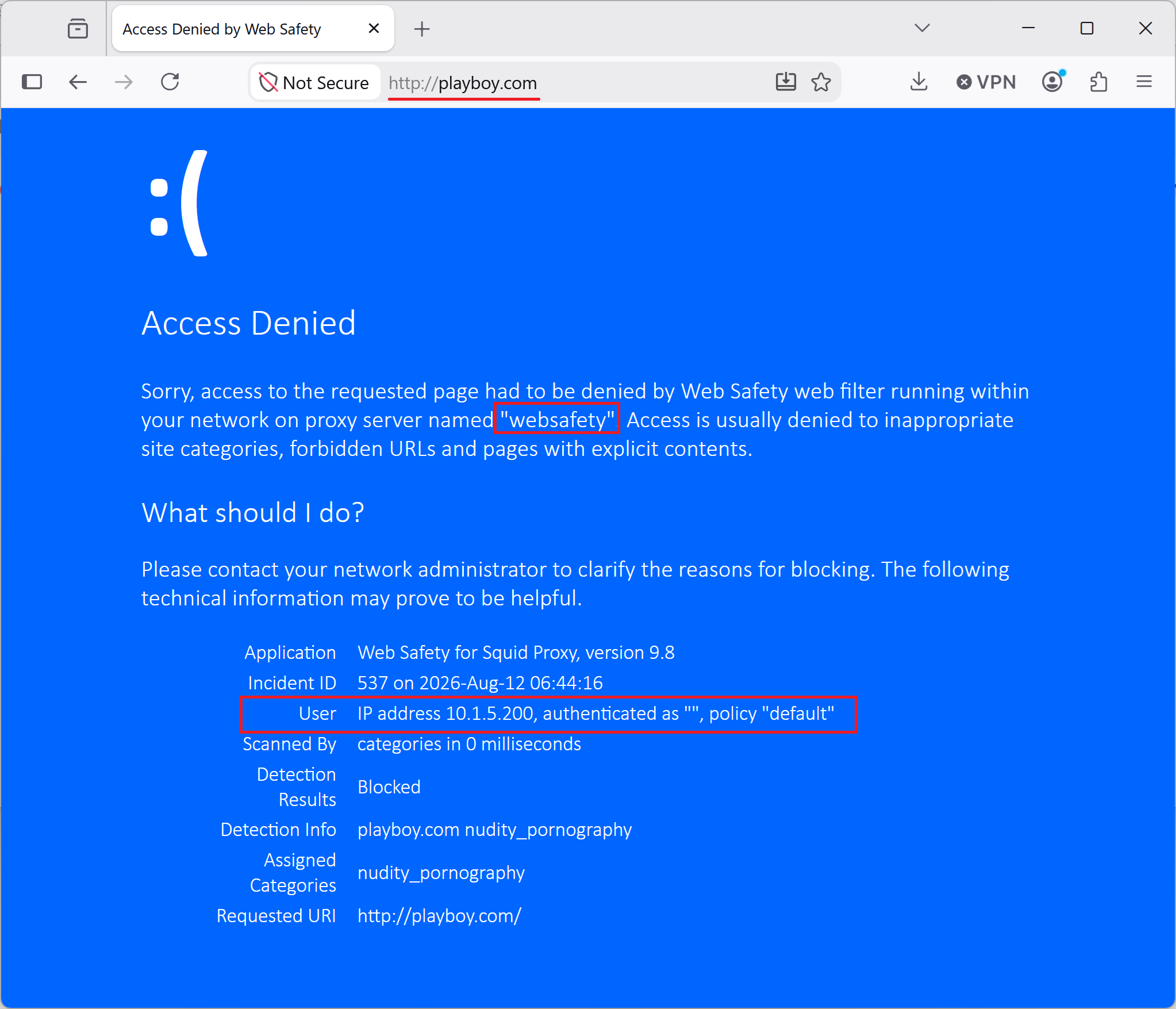The image size is (1176, 1009).
Task: Click the websafety proxy server name
Action: tap(557, 420)
